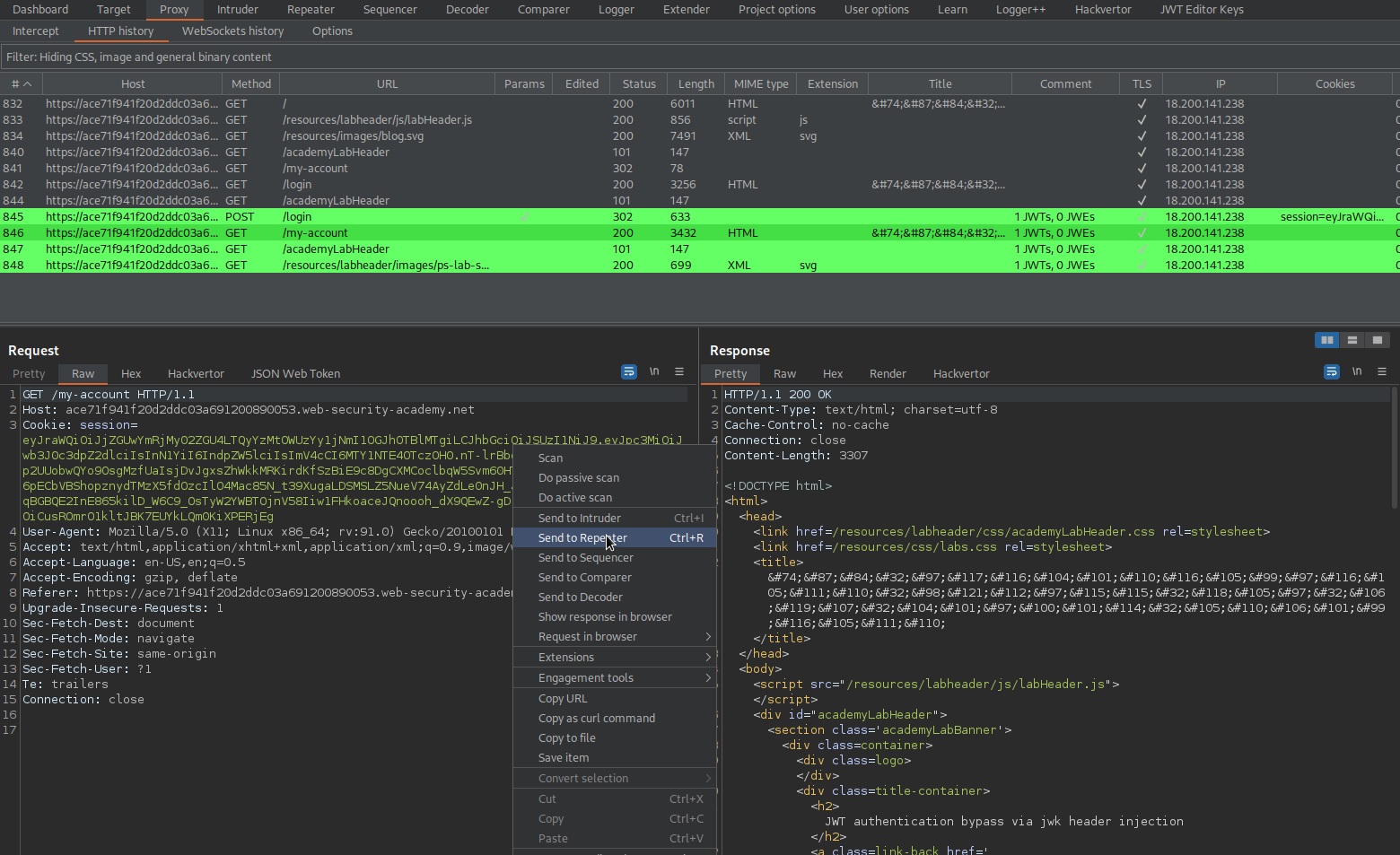Sort history by # column header
1400x855 pixels.
click(x=22, y=83)
